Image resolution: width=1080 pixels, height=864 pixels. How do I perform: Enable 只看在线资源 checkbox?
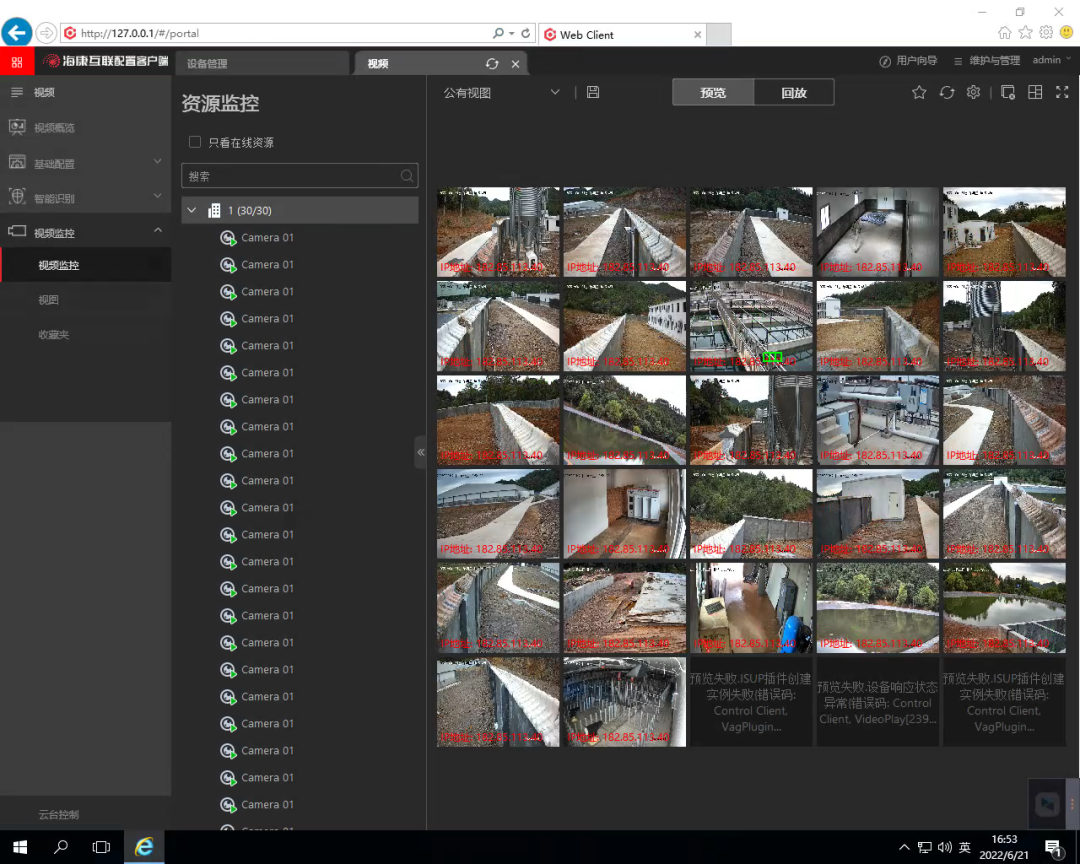[195, 143]
